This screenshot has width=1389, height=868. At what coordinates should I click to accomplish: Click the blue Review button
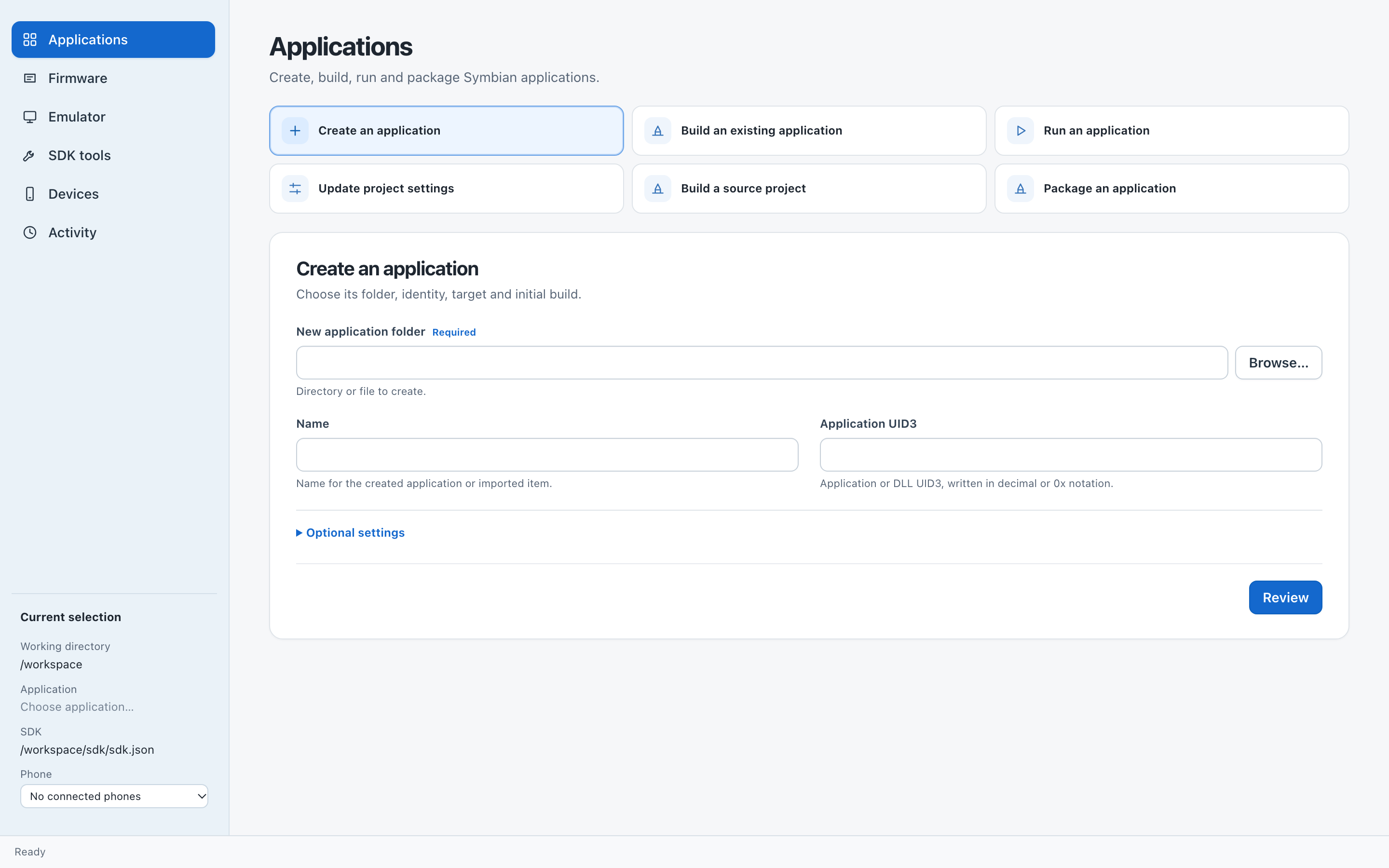coord(1285,597)
